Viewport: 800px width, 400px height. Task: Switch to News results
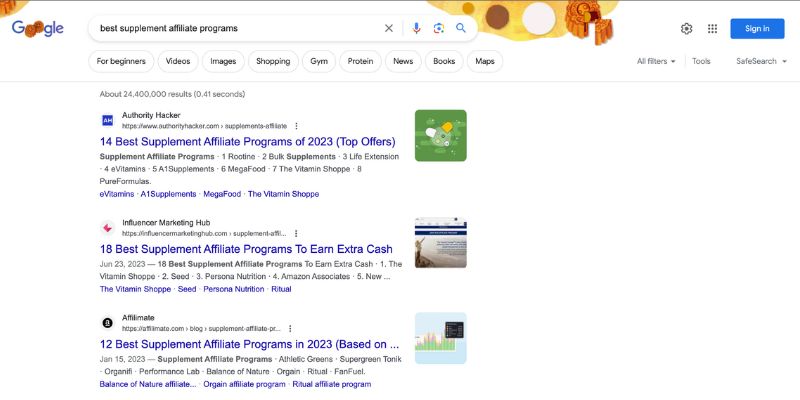403,61
